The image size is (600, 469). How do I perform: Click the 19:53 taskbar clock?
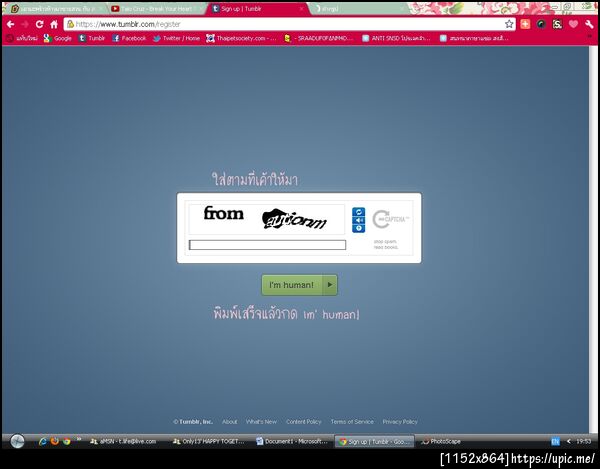coord(584,441)
